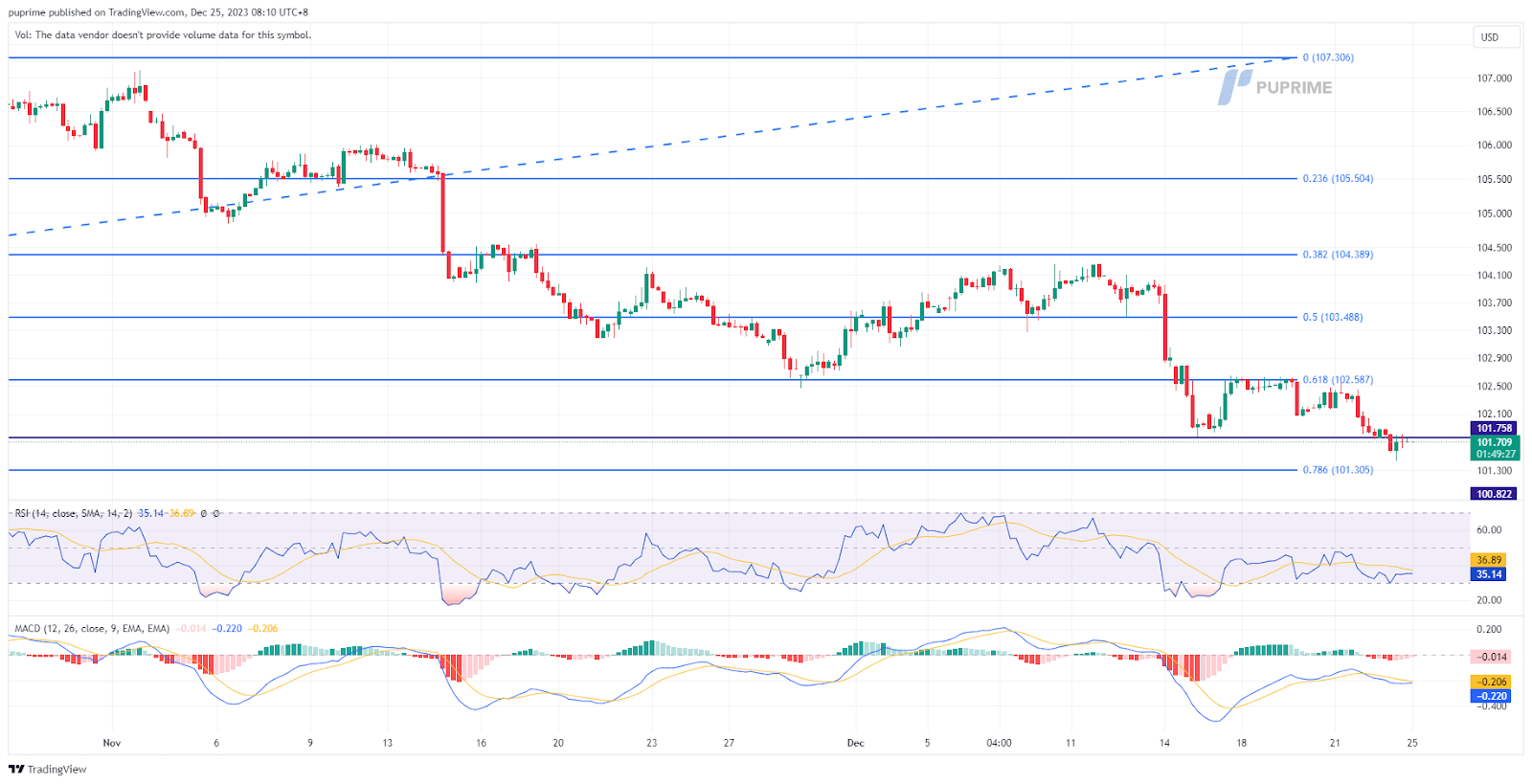Click the blue 35.14 value in RSI legend
This screenshot has height=784, width=1532.
pos(150,513)
